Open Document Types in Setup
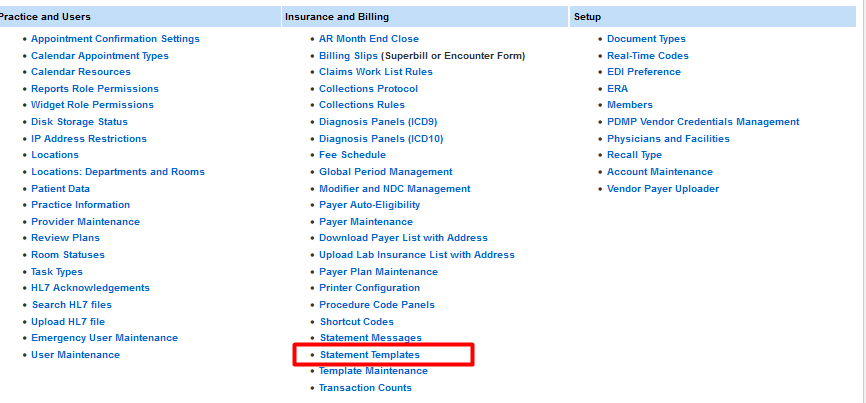The width and height of the screenshot is (866, 403). [646, 39]
